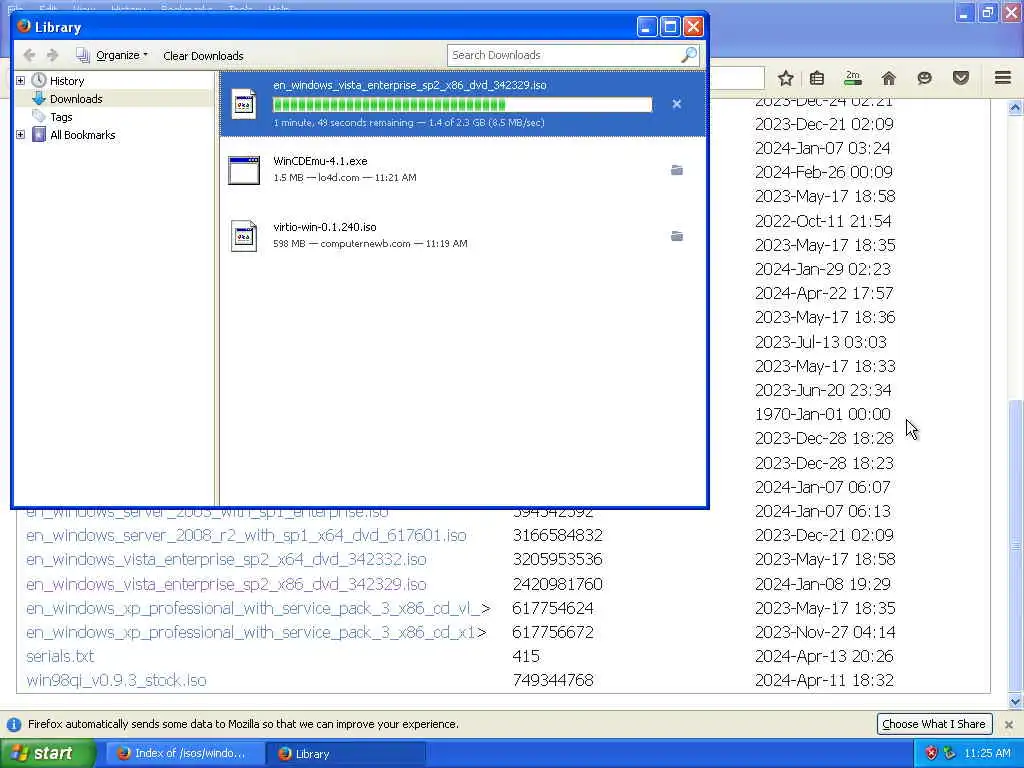Open the win98qi_v0.9.3_stock.iso link
The image size is (1024, 768).
[116, 680]
